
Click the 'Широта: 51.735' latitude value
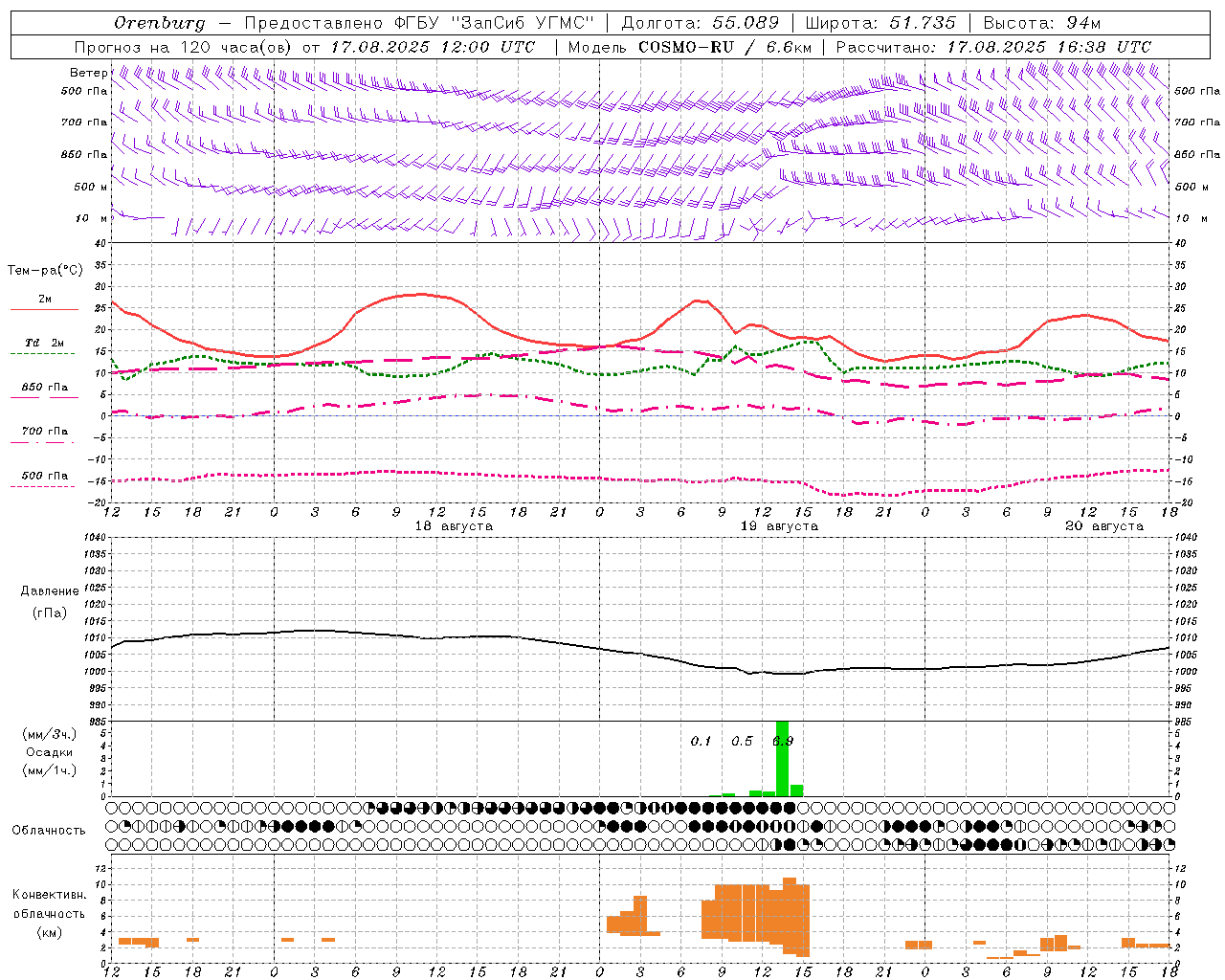pos(880,23)
